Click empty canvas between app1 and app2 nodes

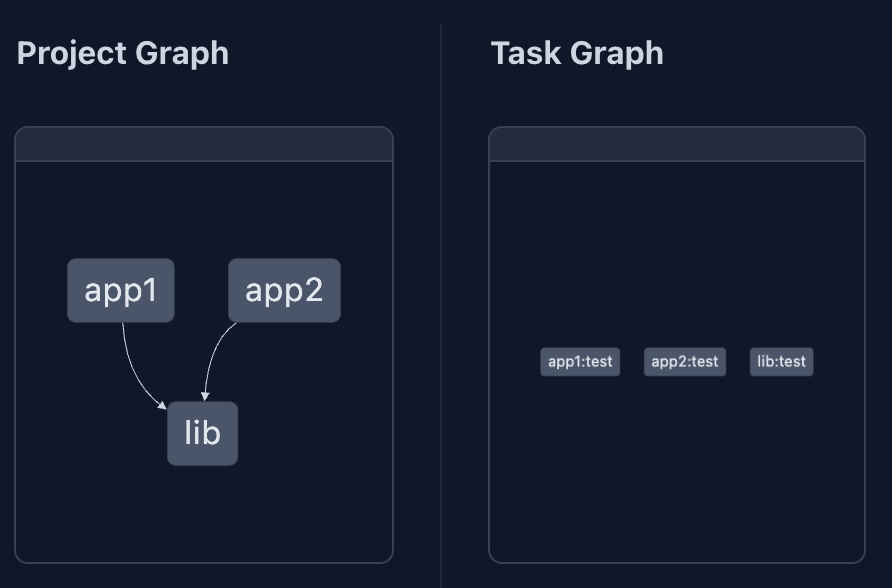(x=202, y=290)
